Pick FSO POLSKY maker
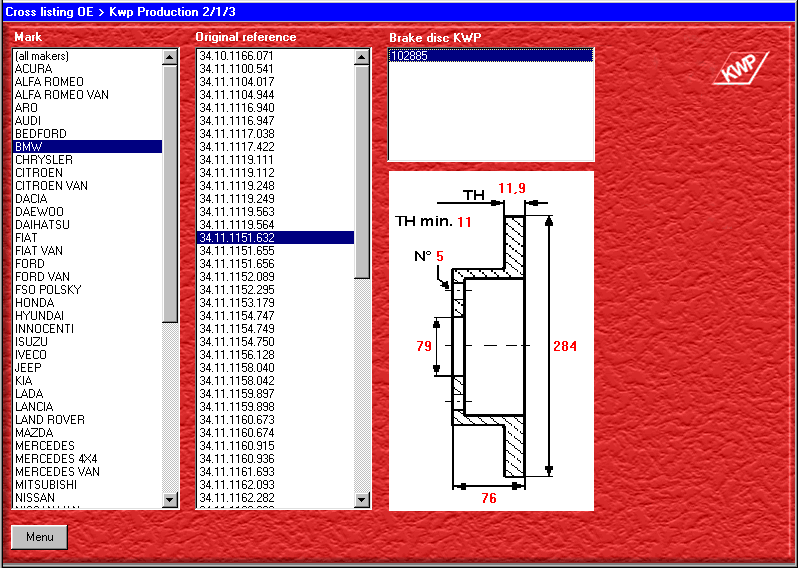 click(87, 290)
